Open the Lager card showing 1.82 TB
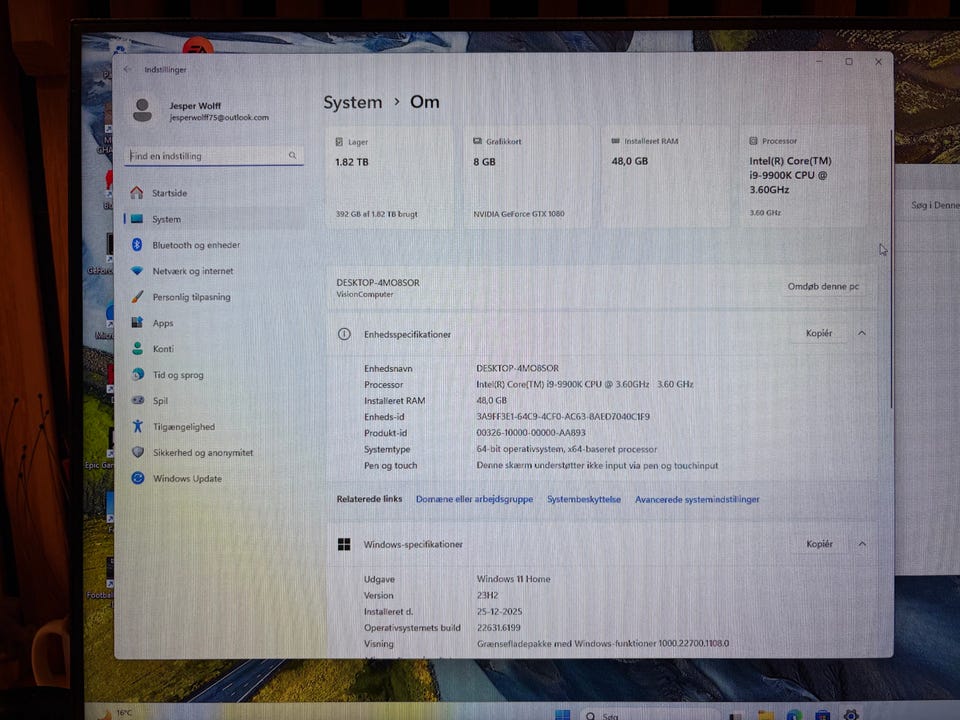Screen dimensions: 960x720 click(389, 178)
